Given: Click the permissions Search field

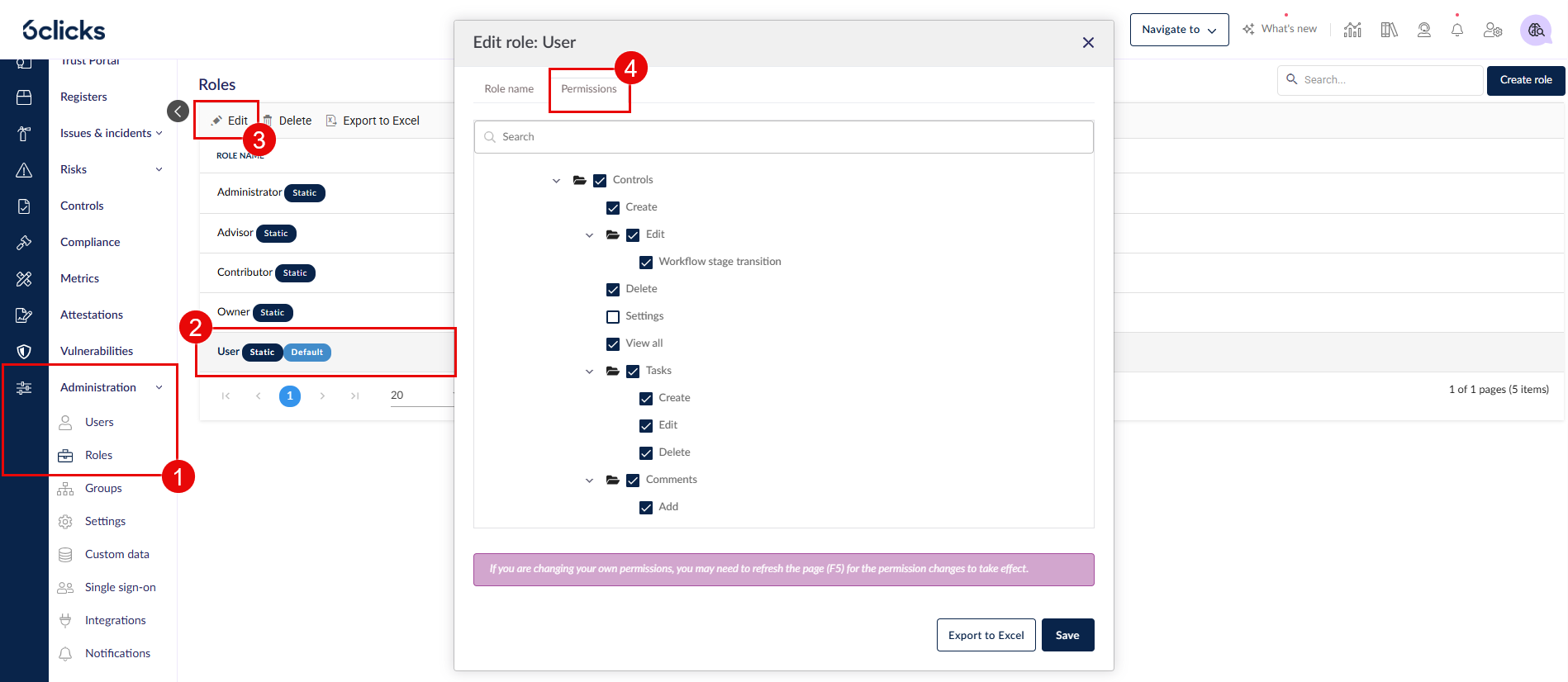Looking at the screenshot, I should point(783,137).
